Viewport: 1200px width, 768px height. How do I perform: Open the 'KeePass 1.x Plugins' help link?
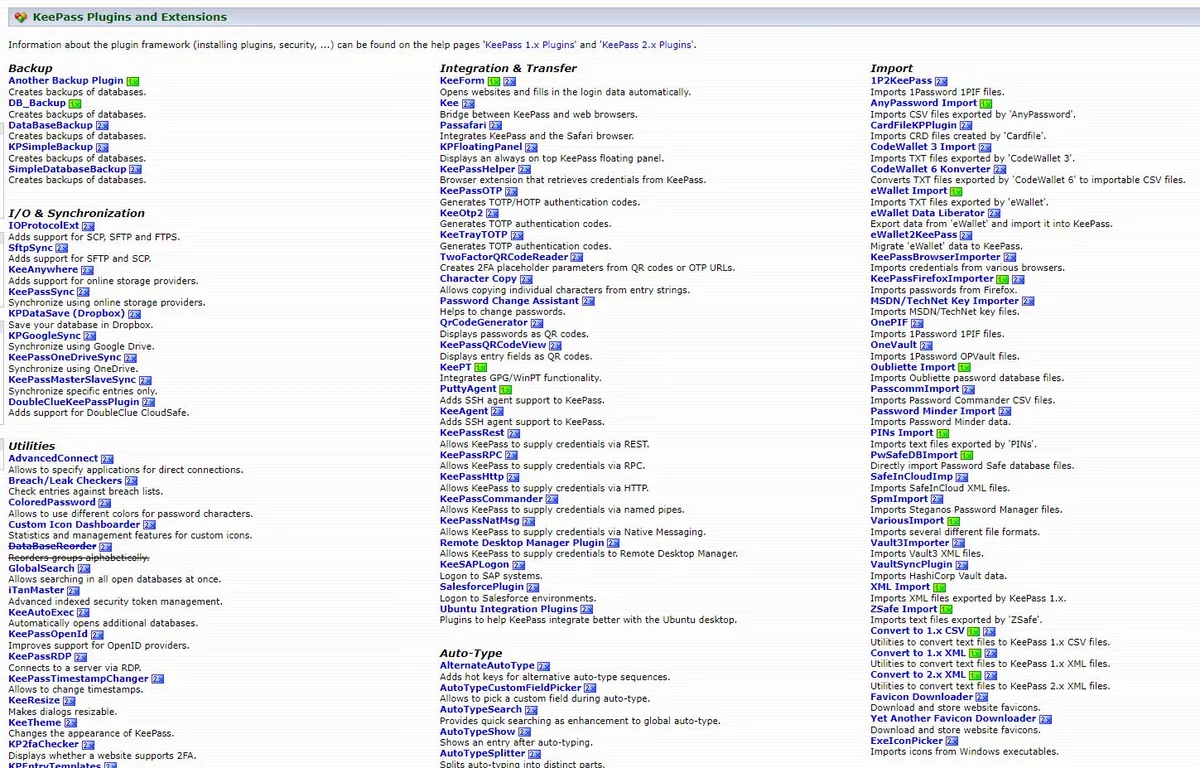pos(531,45)
